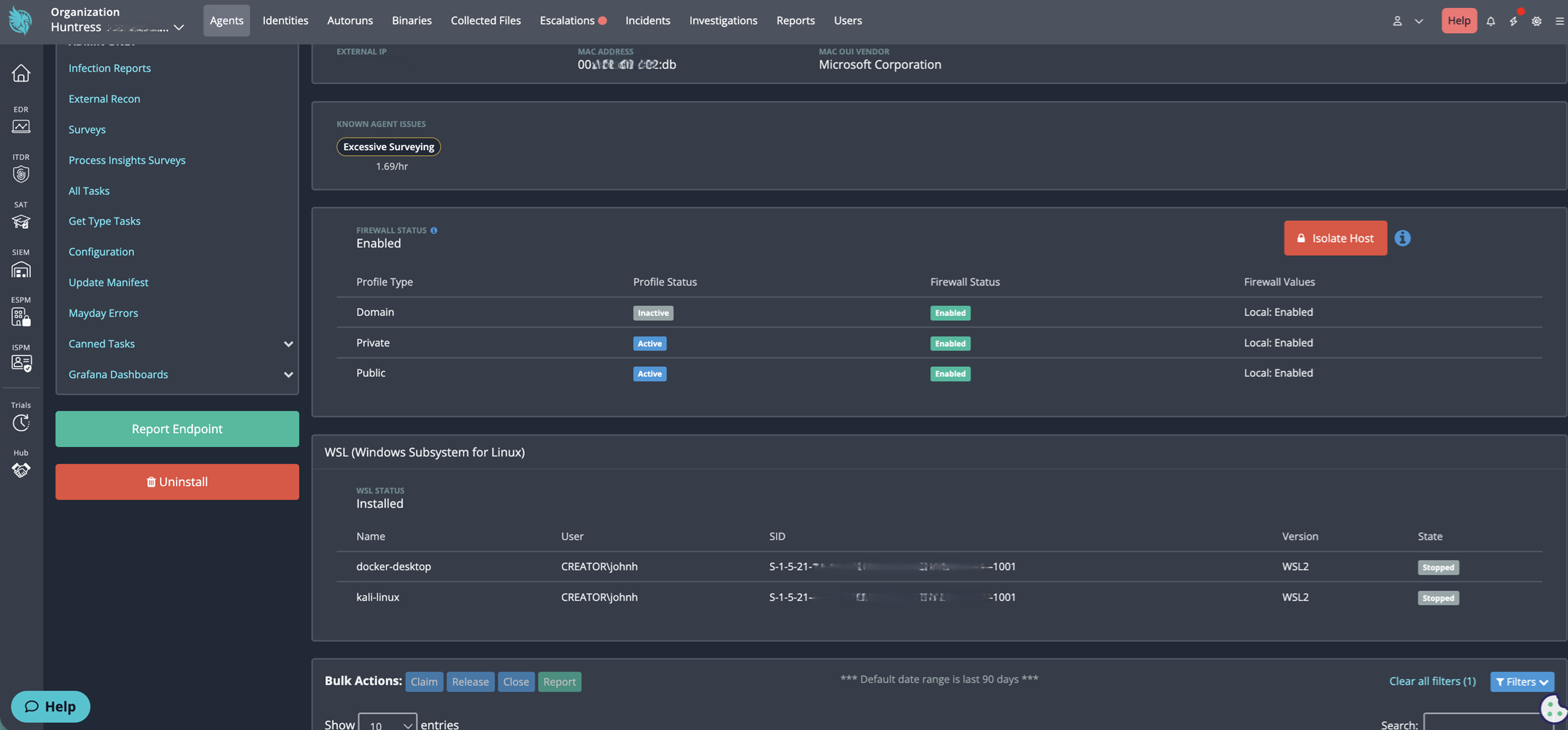
Task: Open the settings gear icon
Action: 1536,20
